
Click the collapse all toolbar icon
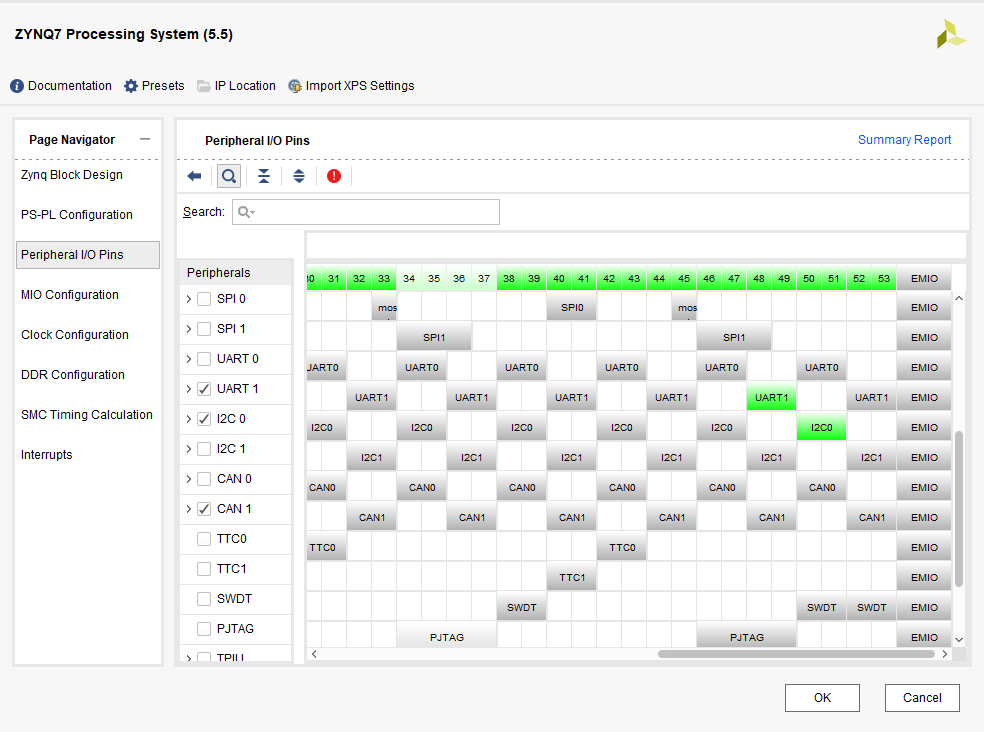tap(264, 176)
